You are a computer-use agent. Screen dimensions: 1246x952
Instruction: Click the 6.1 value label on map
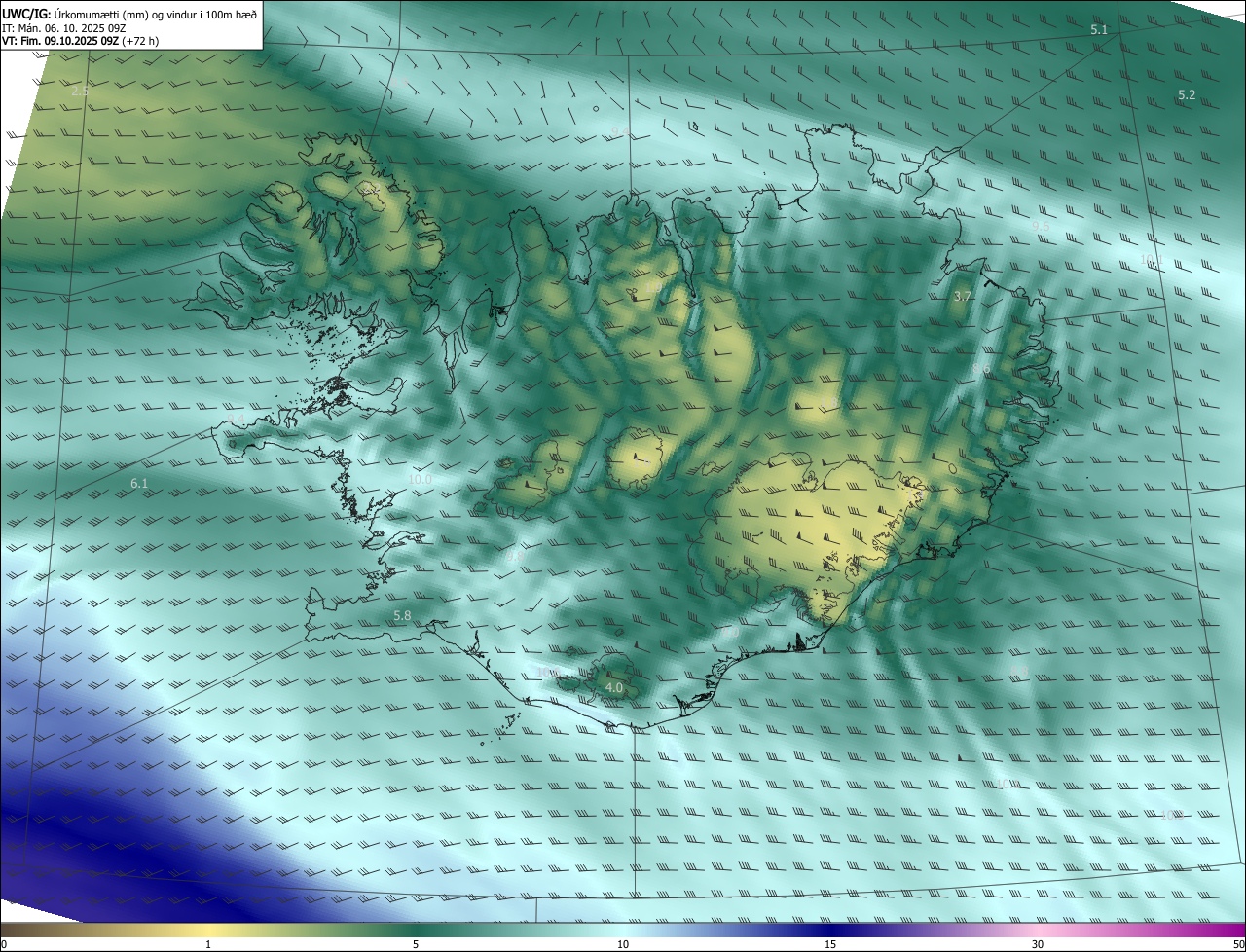[139, 484]
